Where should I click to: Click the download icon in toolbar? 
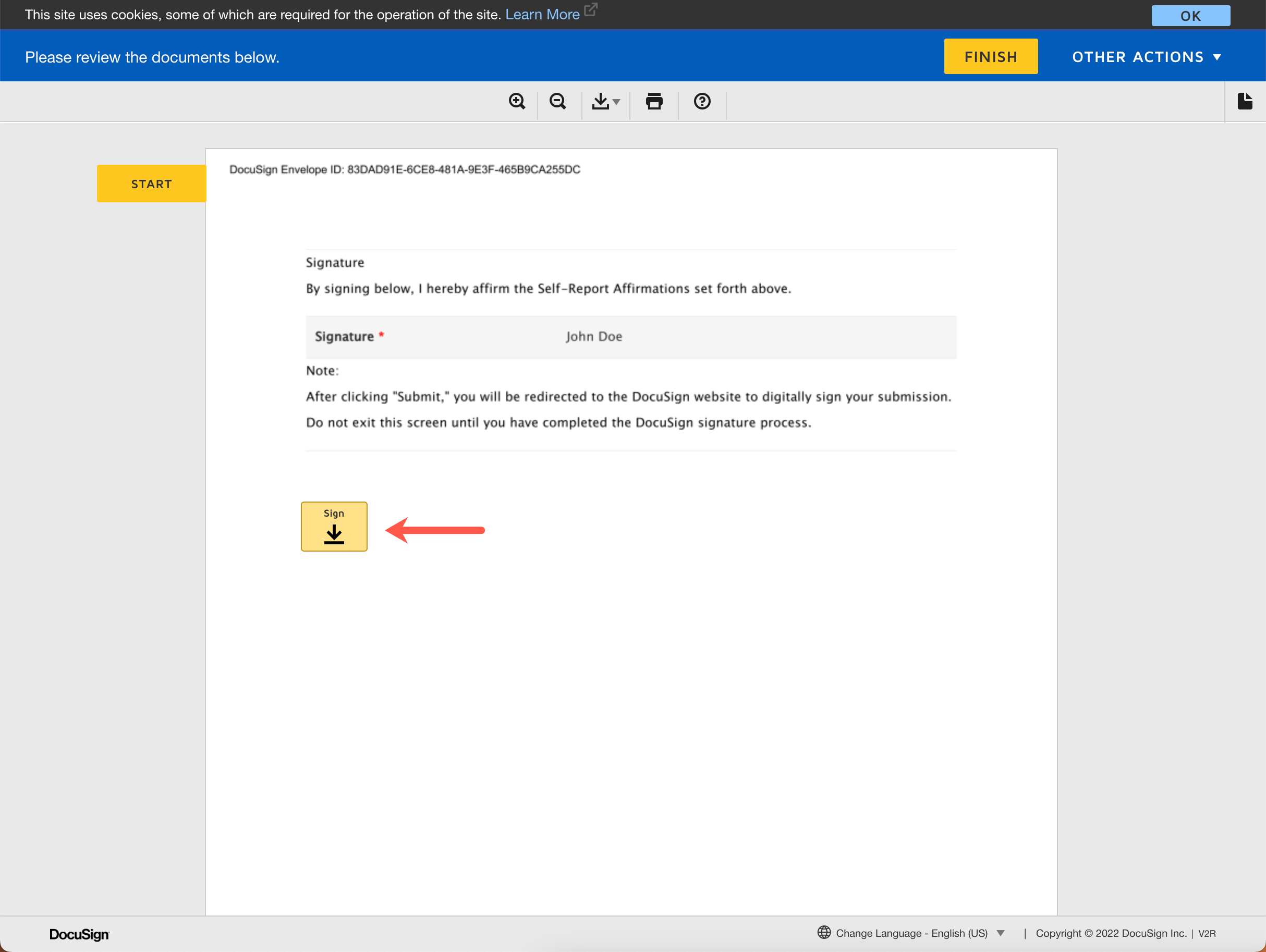point(600,101)
